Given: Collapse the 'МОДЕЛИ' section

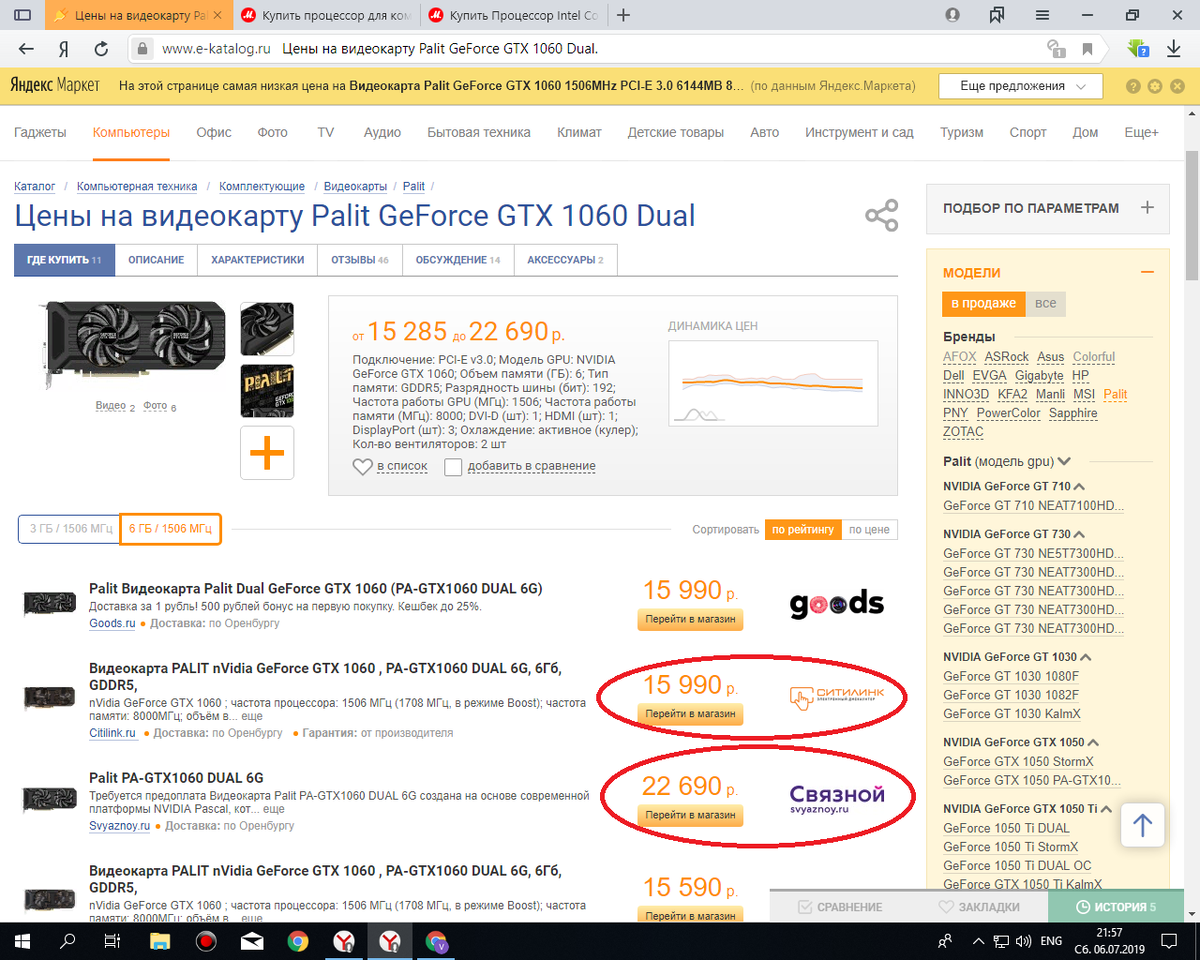Looking at the screenshot, I should pyautogui.click(x=1147, y=272).
